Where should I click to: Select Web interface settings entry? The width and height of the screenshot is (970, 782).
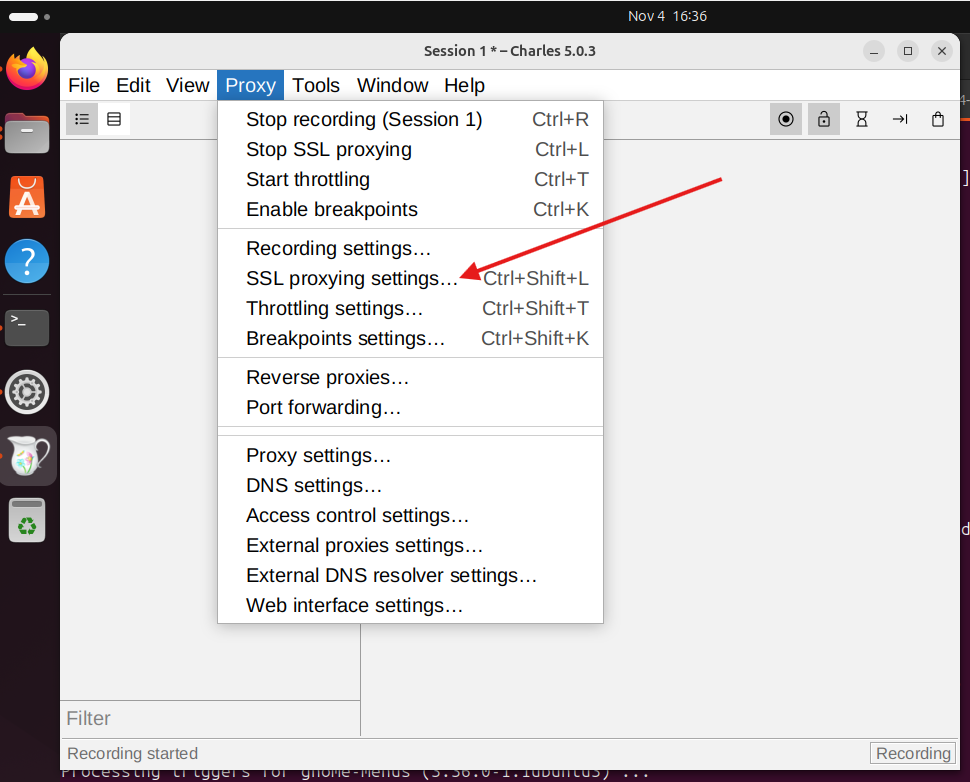(x=354, y=606)
